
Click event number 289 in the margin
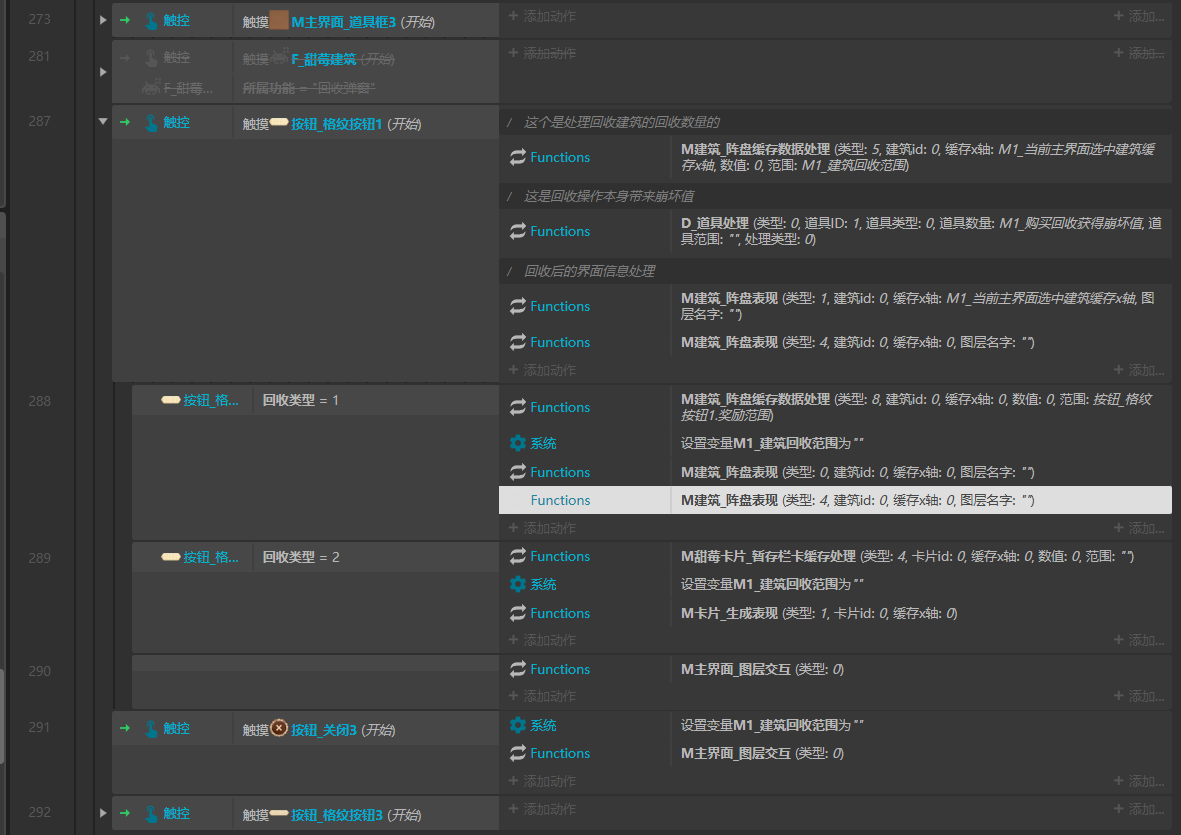(39, 558)
